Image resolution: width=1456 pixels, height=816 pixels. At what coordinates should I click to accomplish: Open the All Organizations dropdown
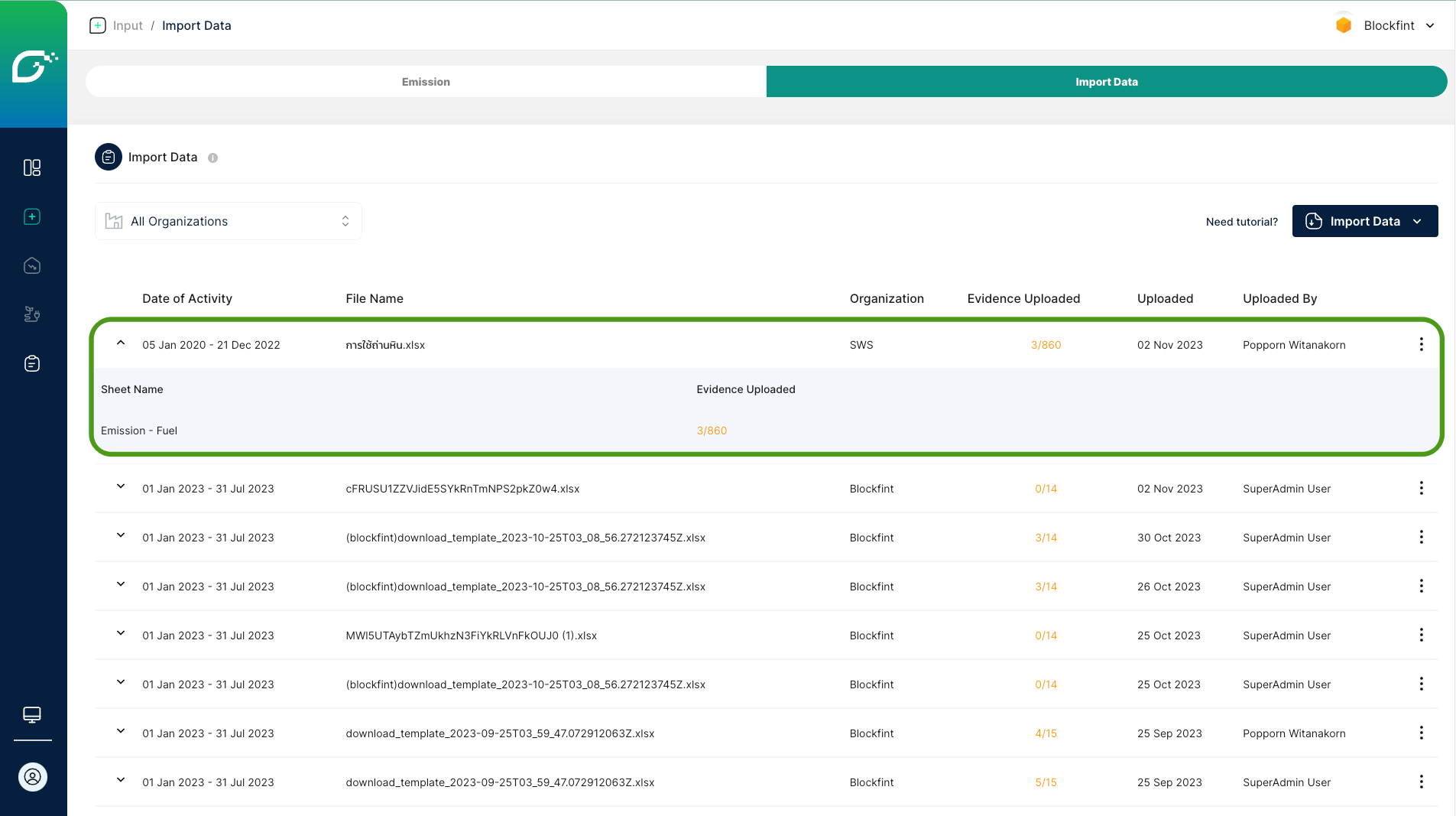(228, 221)
